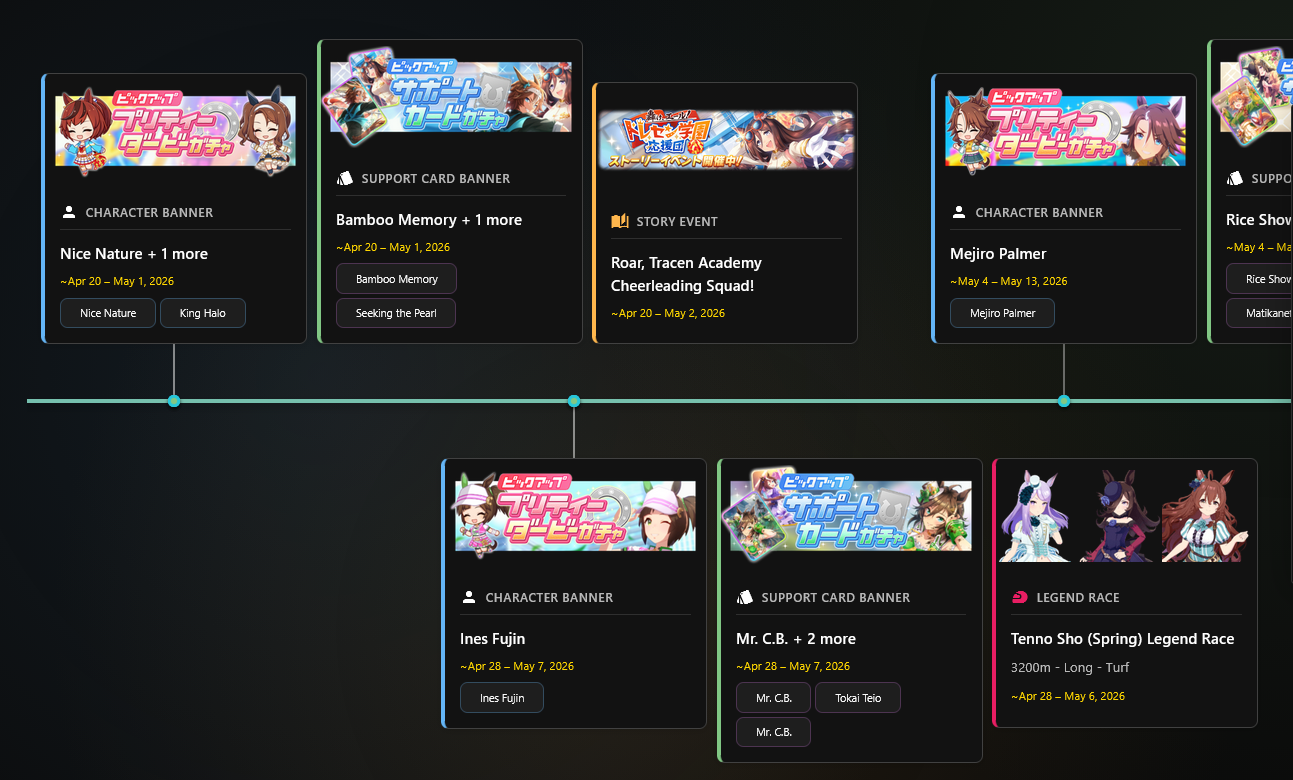Screen dimensions: 1293x780
Task: Select the Seeking the Pearl tag
Action: pos(396,313)
